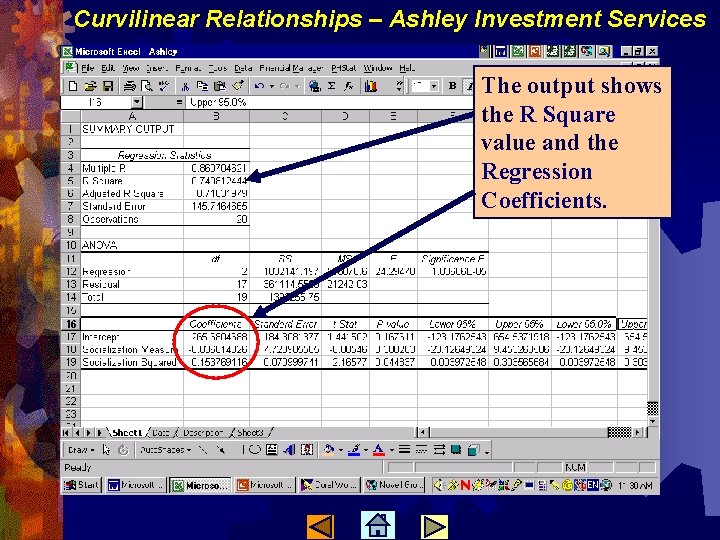Select the Oval drawing tool
720x540 pixels.
click(254, 450)
